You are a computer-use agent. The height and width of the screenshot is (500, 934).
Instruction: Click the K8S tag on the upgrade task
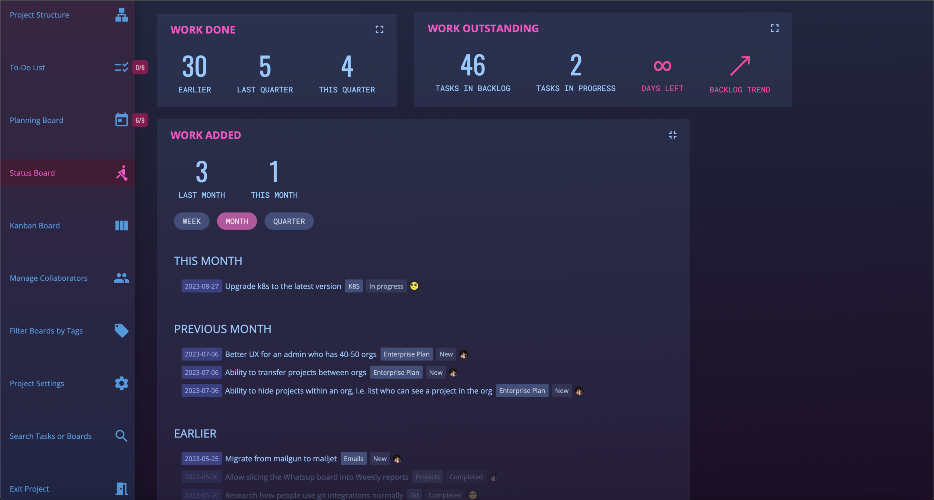354,286
